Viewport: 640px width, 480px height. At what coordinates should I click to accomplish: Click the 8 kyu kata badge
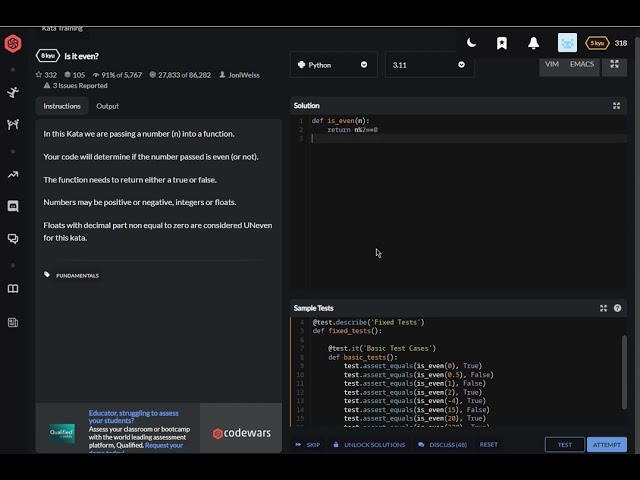(48, 56)
